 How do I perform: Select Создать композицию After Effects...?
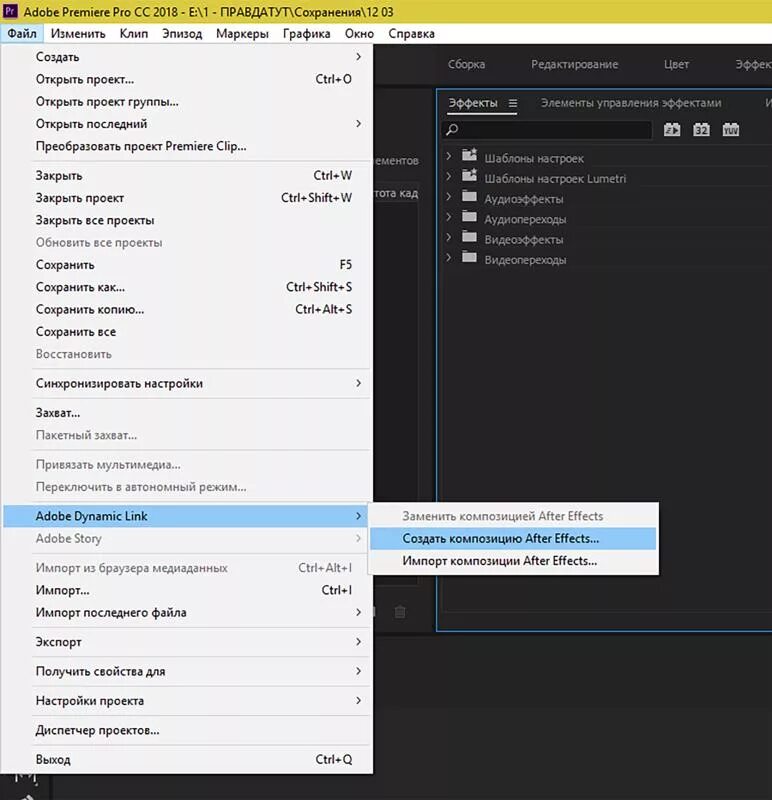(513, 538)
